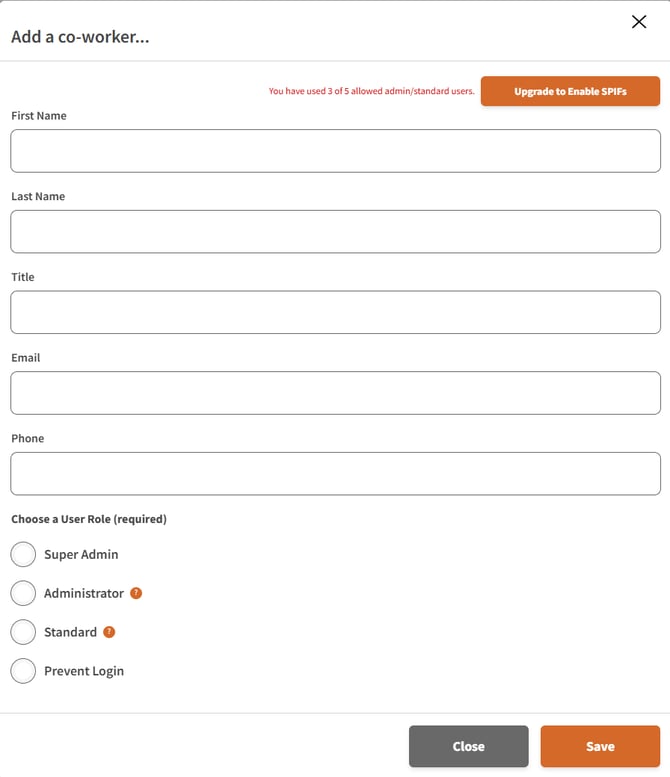This screenshot has height=777, width=670.
Task: Click the Email label text
Action: pyautogui.click(x=26, y=357)
